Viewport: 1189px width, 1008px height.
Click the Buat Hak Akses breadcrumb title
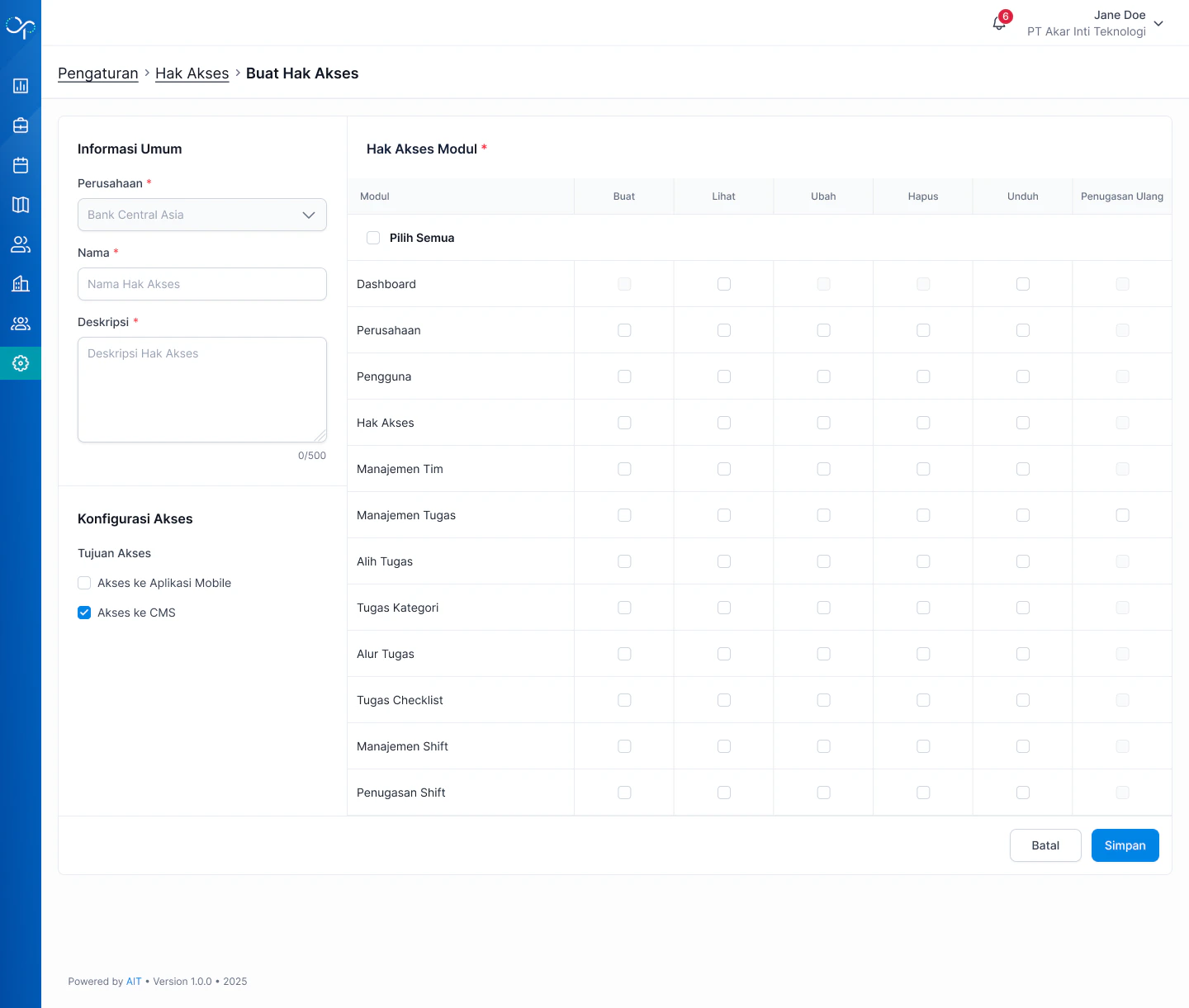coord(302,73)
